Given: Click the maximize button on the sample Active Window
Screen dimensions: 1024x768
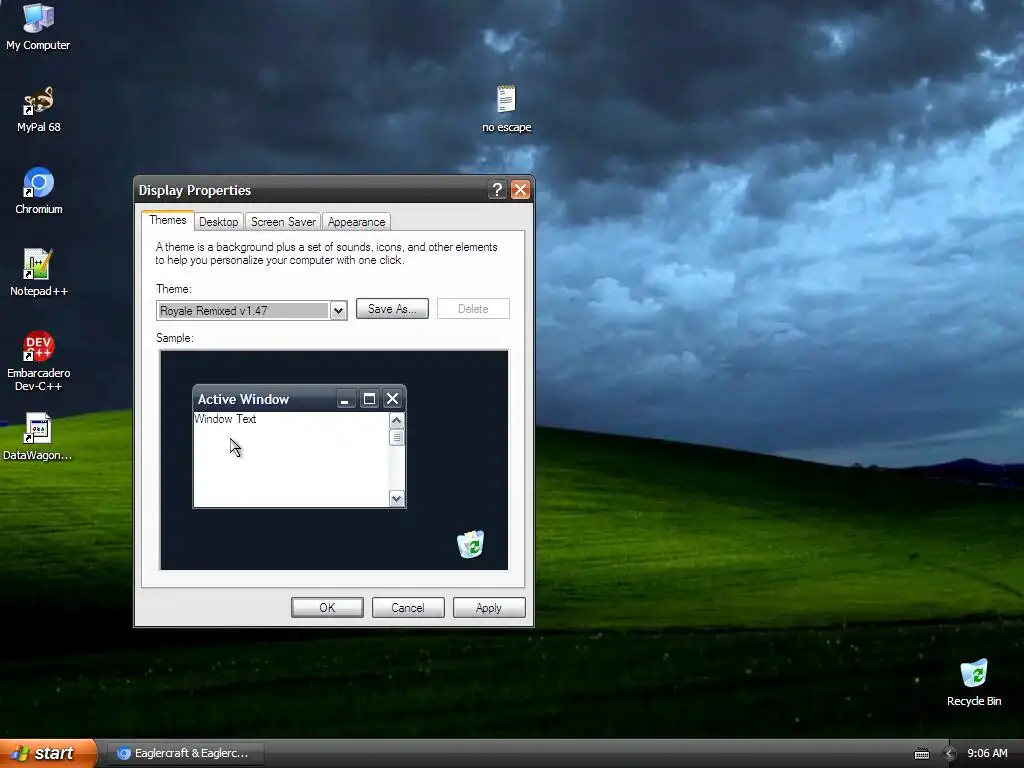Looking at the screenshot, I should point(369,399).
